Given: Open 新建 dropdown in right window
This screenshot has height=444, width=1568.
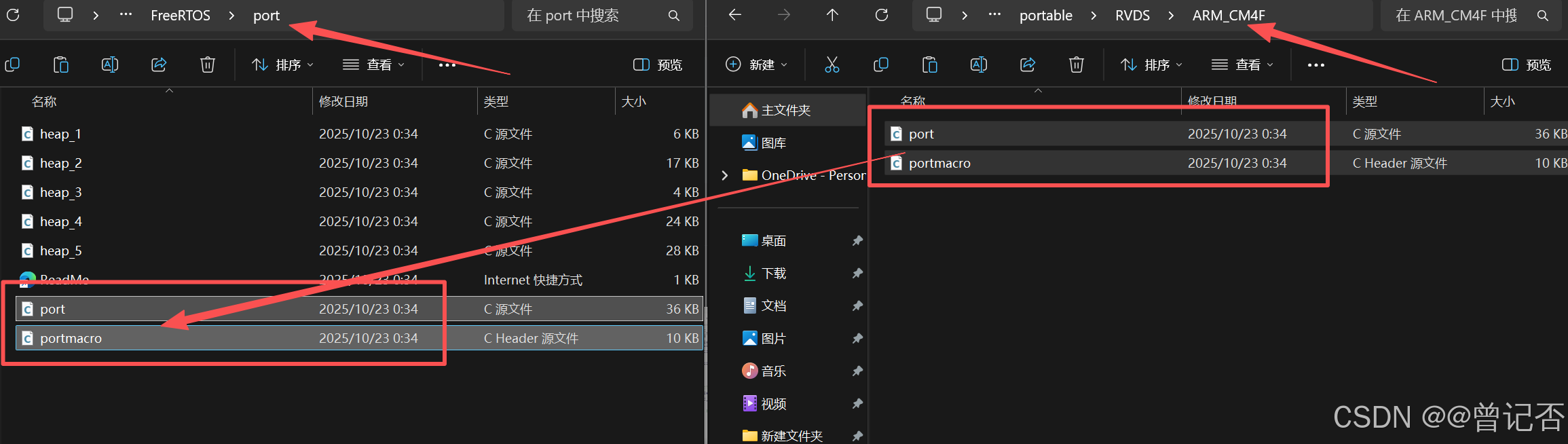Looking at the screenshot, I should tap(756, 64).
